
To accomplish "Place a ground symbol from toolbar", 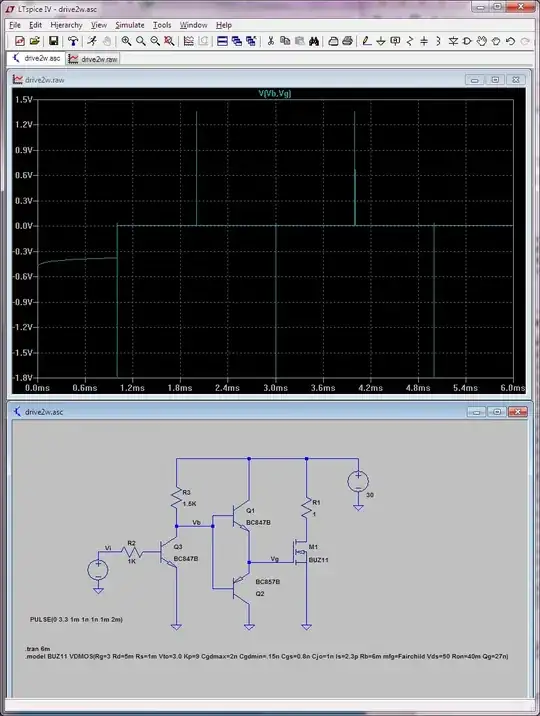I will [x=381, y=41].
